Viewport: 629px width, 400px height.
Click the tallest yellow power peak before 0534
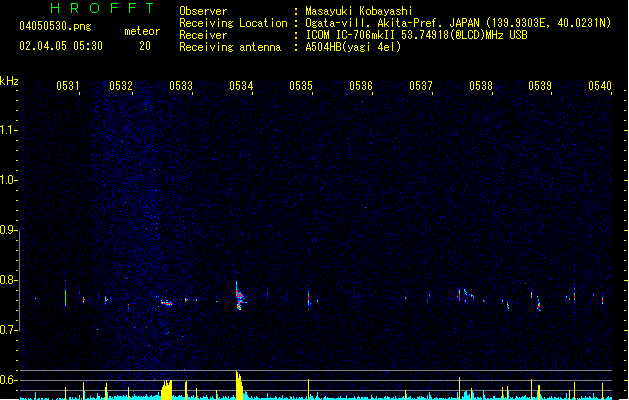[239, 385]
